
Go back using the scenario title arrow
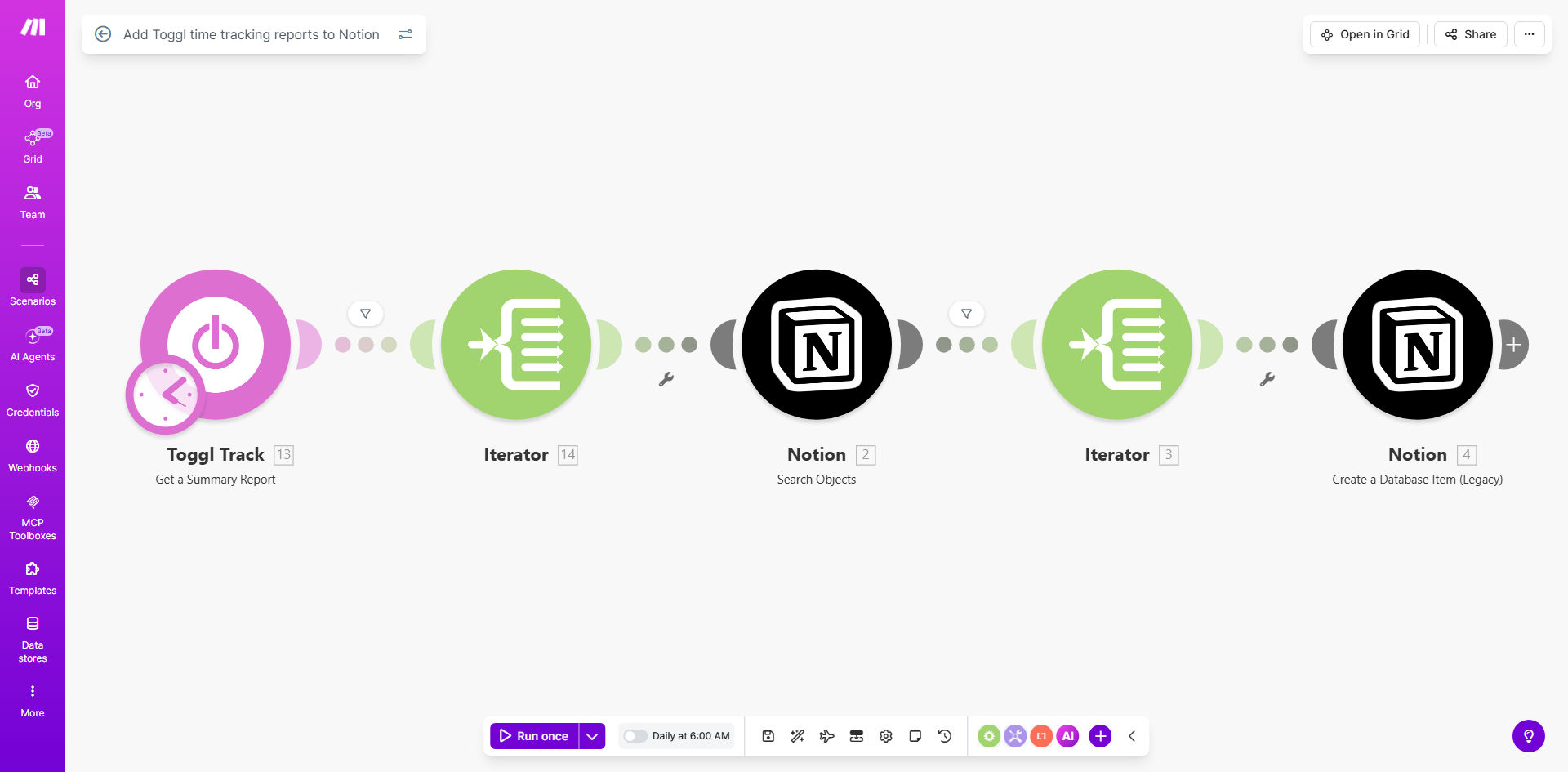coord(103,34)
